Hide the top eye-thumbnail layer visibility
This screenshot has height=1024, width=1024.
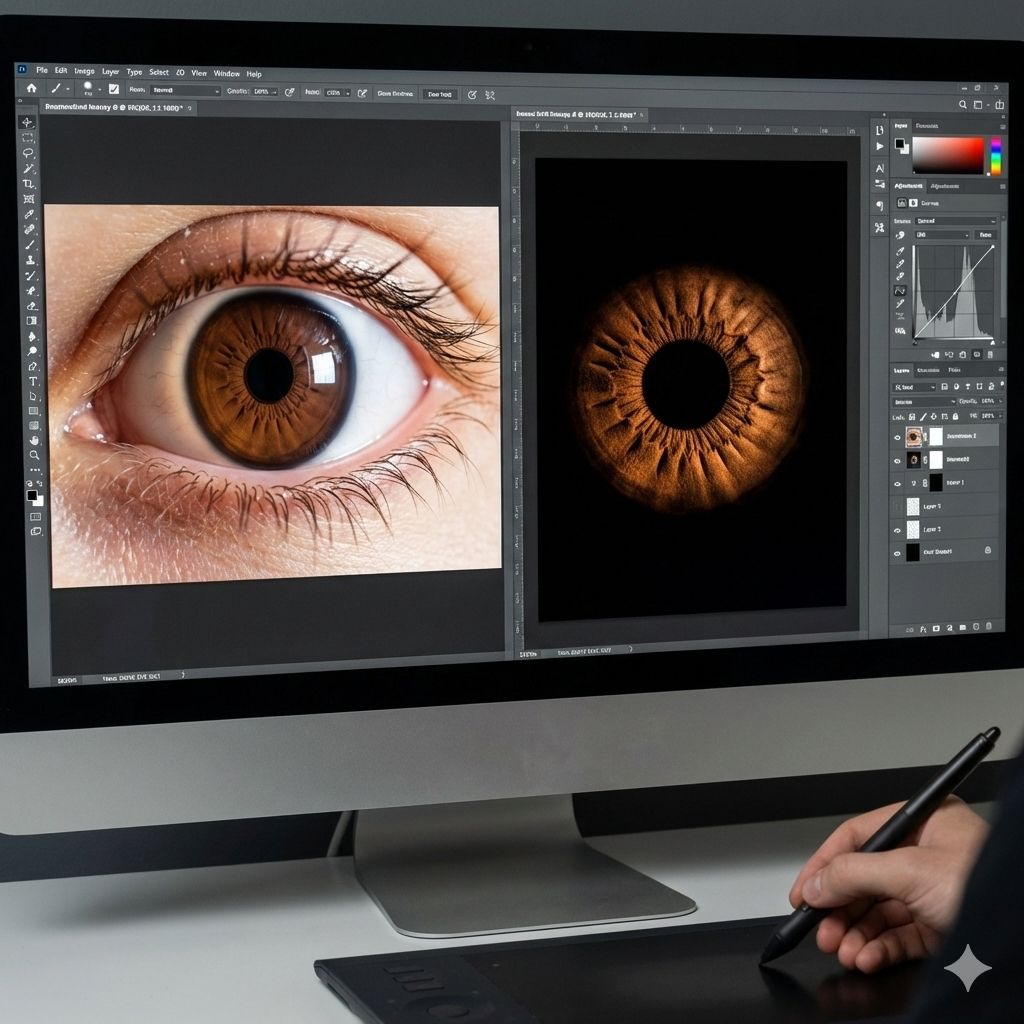[897, 437]
